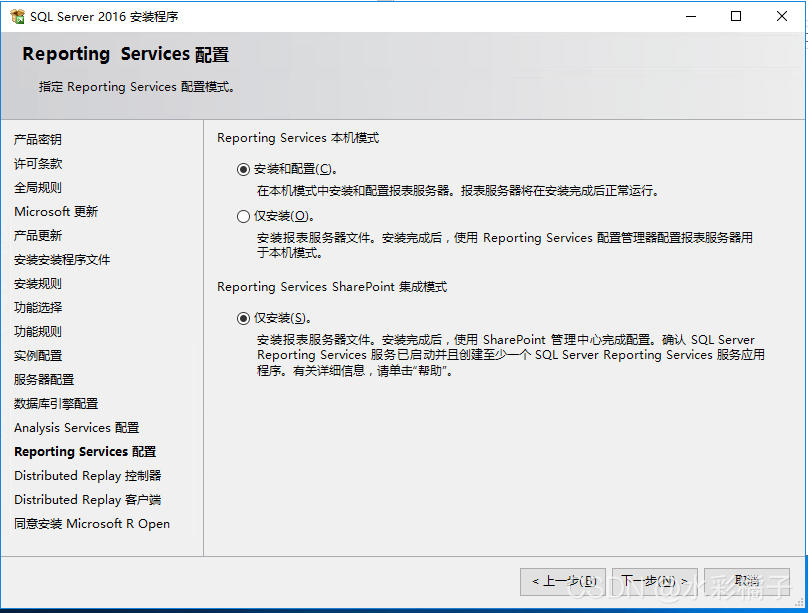
Task: Select the 许可条款 step in the sidebar
Action: [x=38, y=164]
